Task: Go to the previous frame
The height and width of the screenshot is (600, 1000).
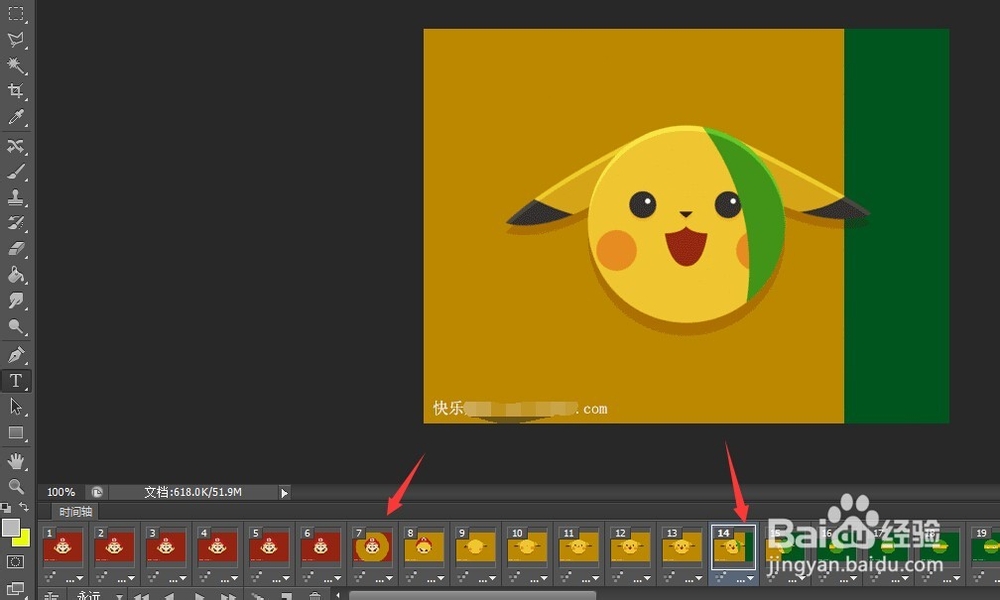Action: (170, 596)
